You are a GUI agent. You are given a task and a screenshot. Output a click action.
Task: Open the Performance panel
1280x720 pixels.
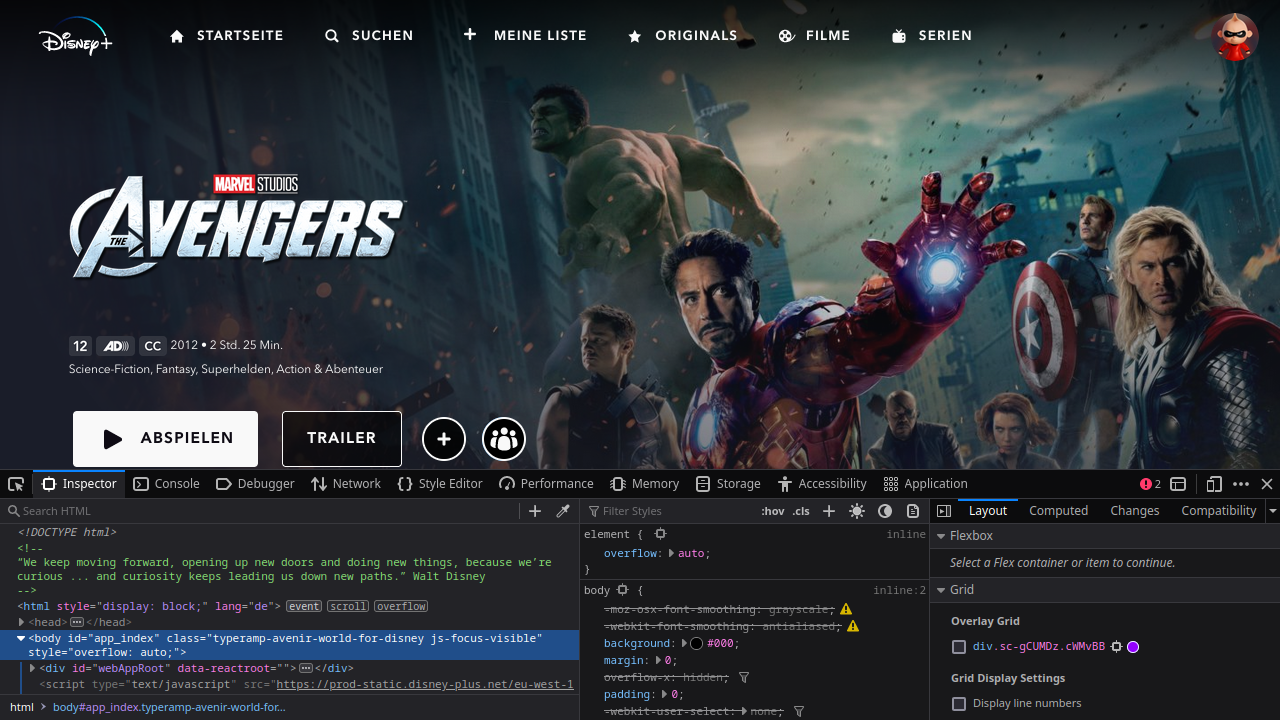[546, 484]
